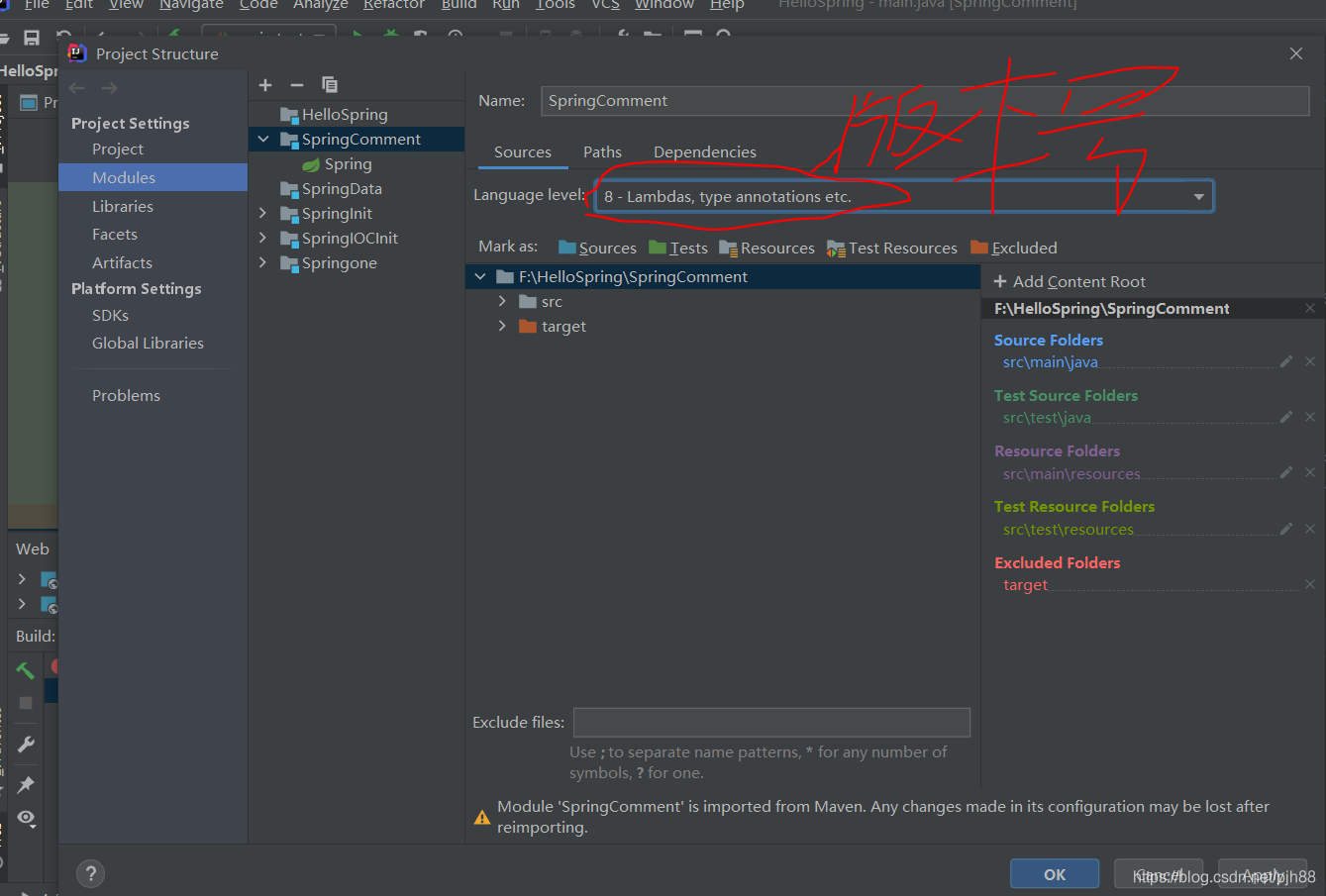
Task: Remove src\main\resources resource folder
Action: (x=1310, y=473)
